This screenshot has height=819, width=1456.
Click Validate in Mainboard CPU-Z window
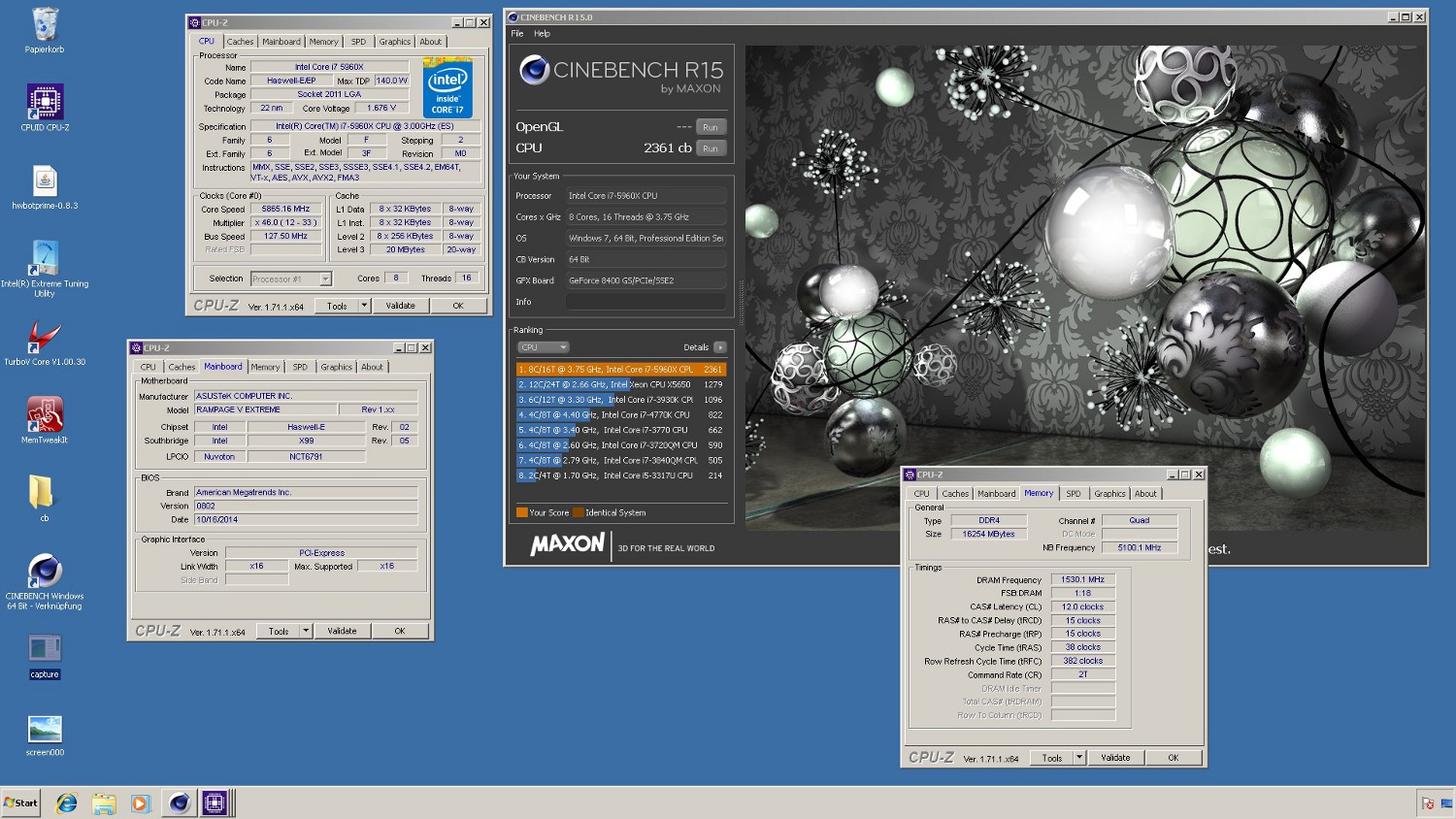[342, 631]
